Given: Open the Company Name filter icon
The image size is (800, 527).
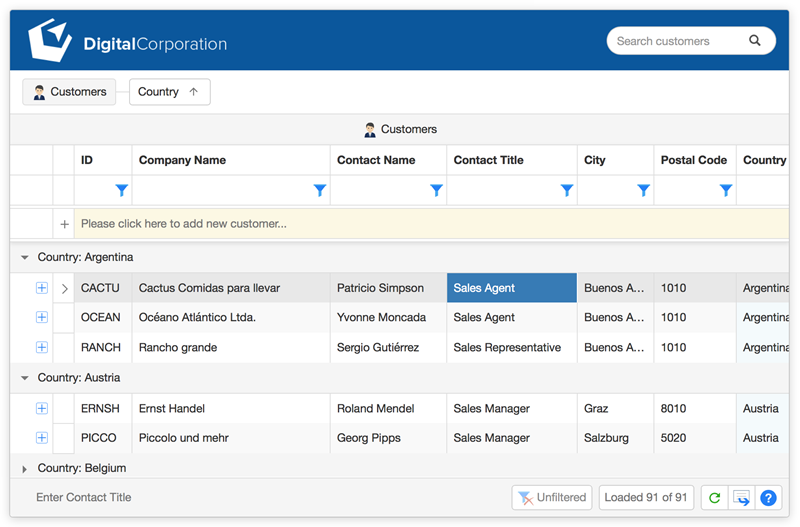Looking at the screenshot, I should (320, 190).
